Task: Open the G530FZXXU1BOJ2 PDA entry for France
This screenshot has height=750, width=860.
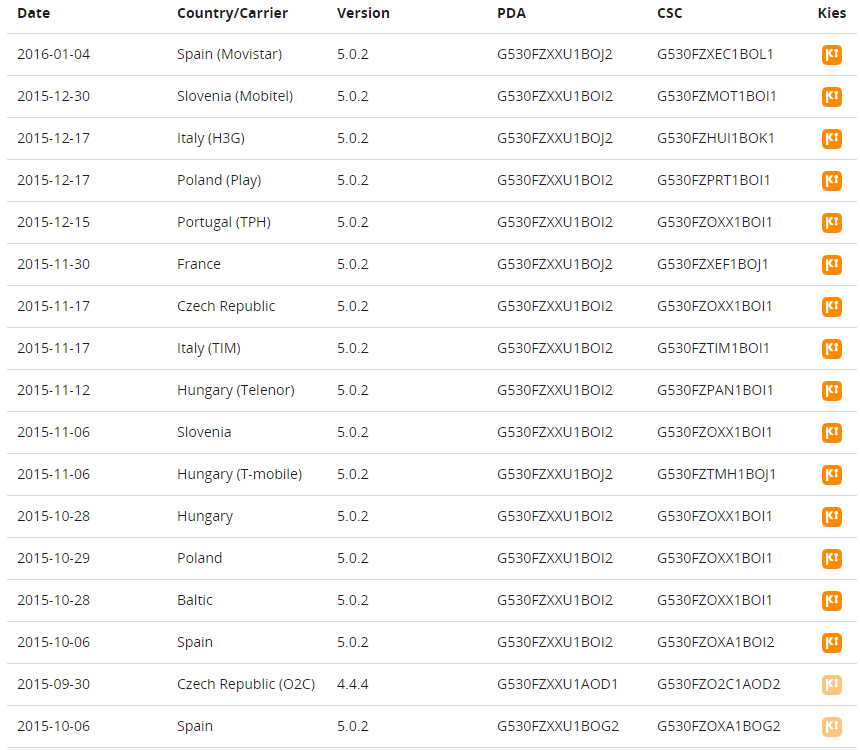Action: coord(555,264)
